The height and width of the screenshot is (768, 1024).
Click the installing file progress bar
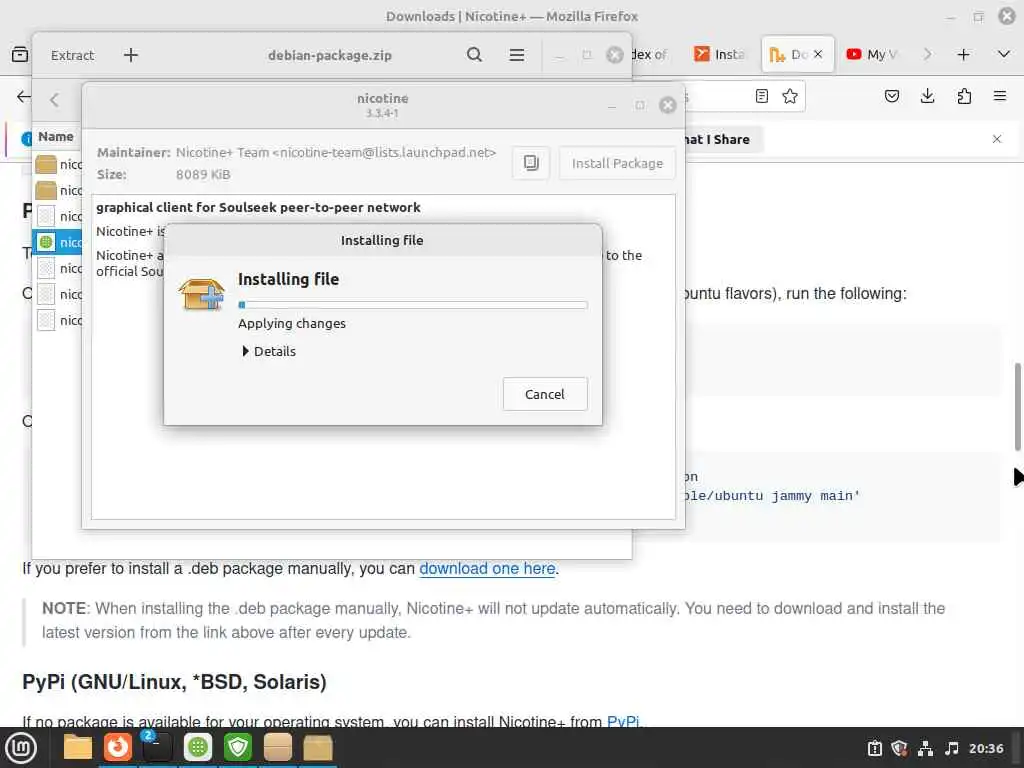tap(413, 305)
